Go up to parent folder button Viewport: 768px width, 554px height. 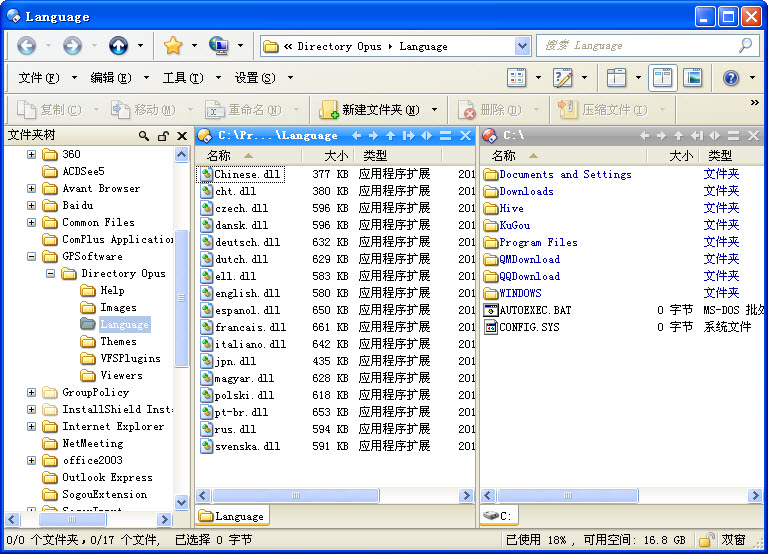118,46
